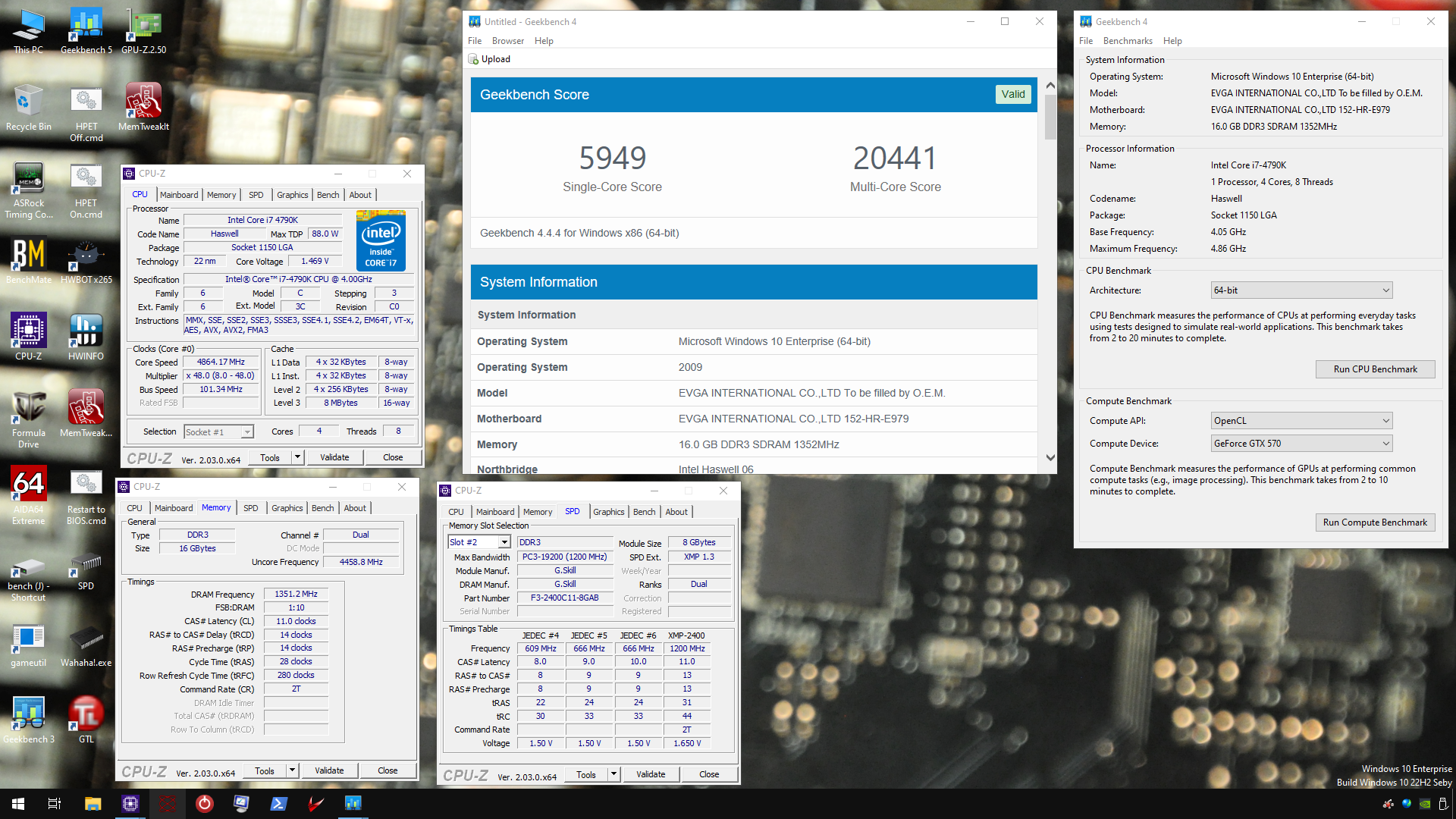This screenshot has width=1456, height=819.
Task: Launch the BenchMate desktop shortcut
Action: (28, 260)
